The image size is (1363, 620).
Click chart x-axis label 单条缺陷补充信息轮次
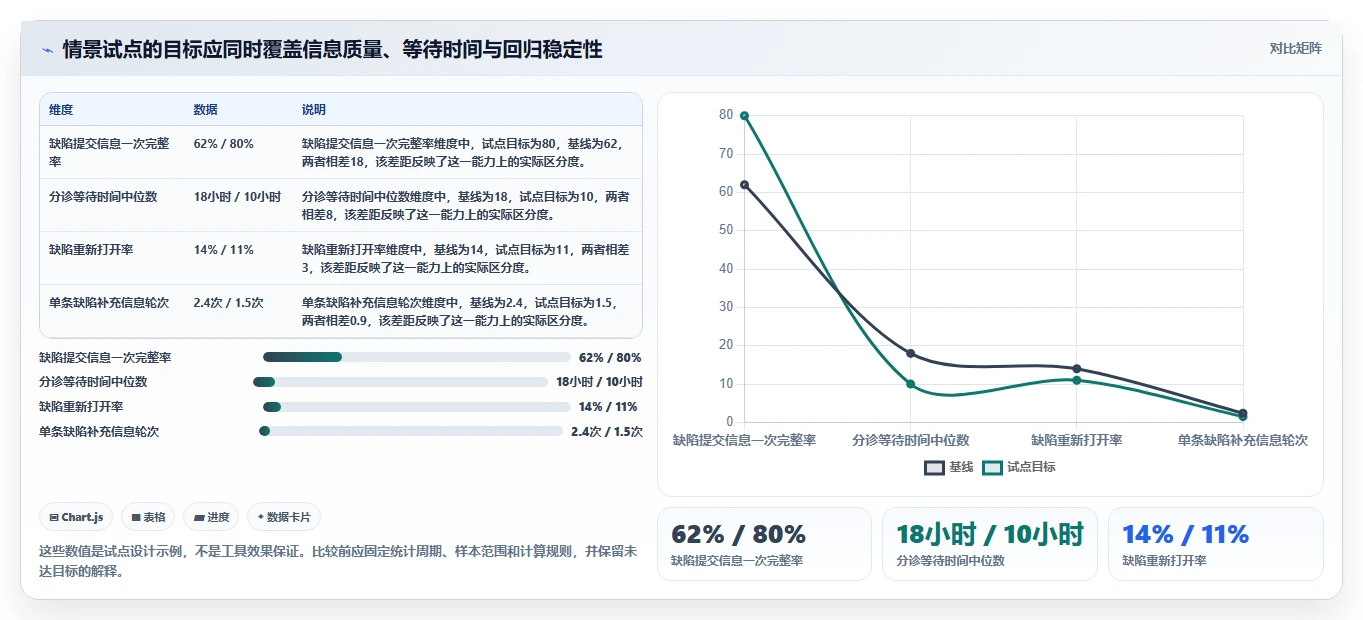click(1242, 440)
